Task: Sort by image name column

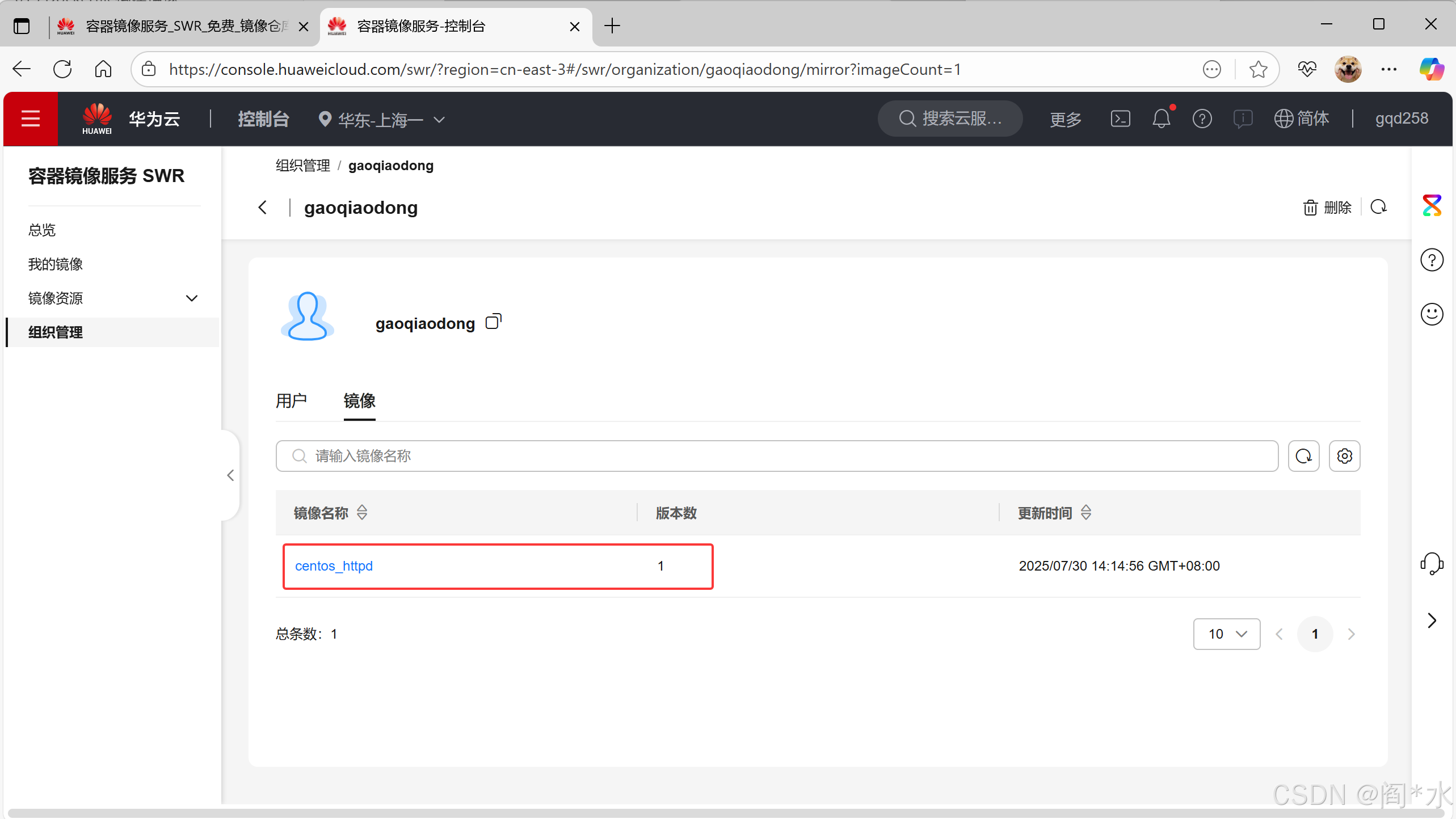Action: (362, 513)
